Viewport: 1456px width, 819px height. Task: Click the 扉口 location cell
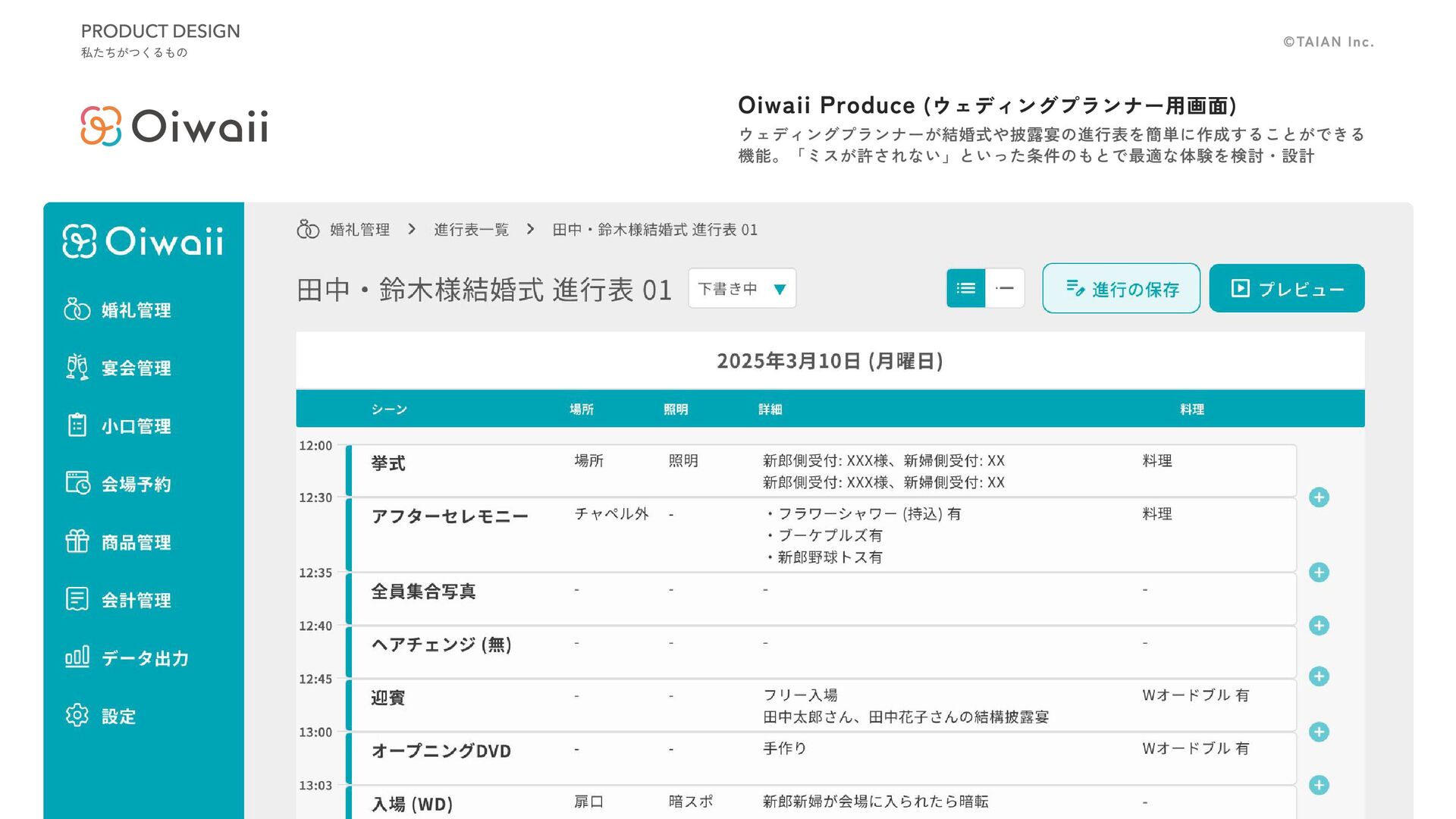[588, 802]
